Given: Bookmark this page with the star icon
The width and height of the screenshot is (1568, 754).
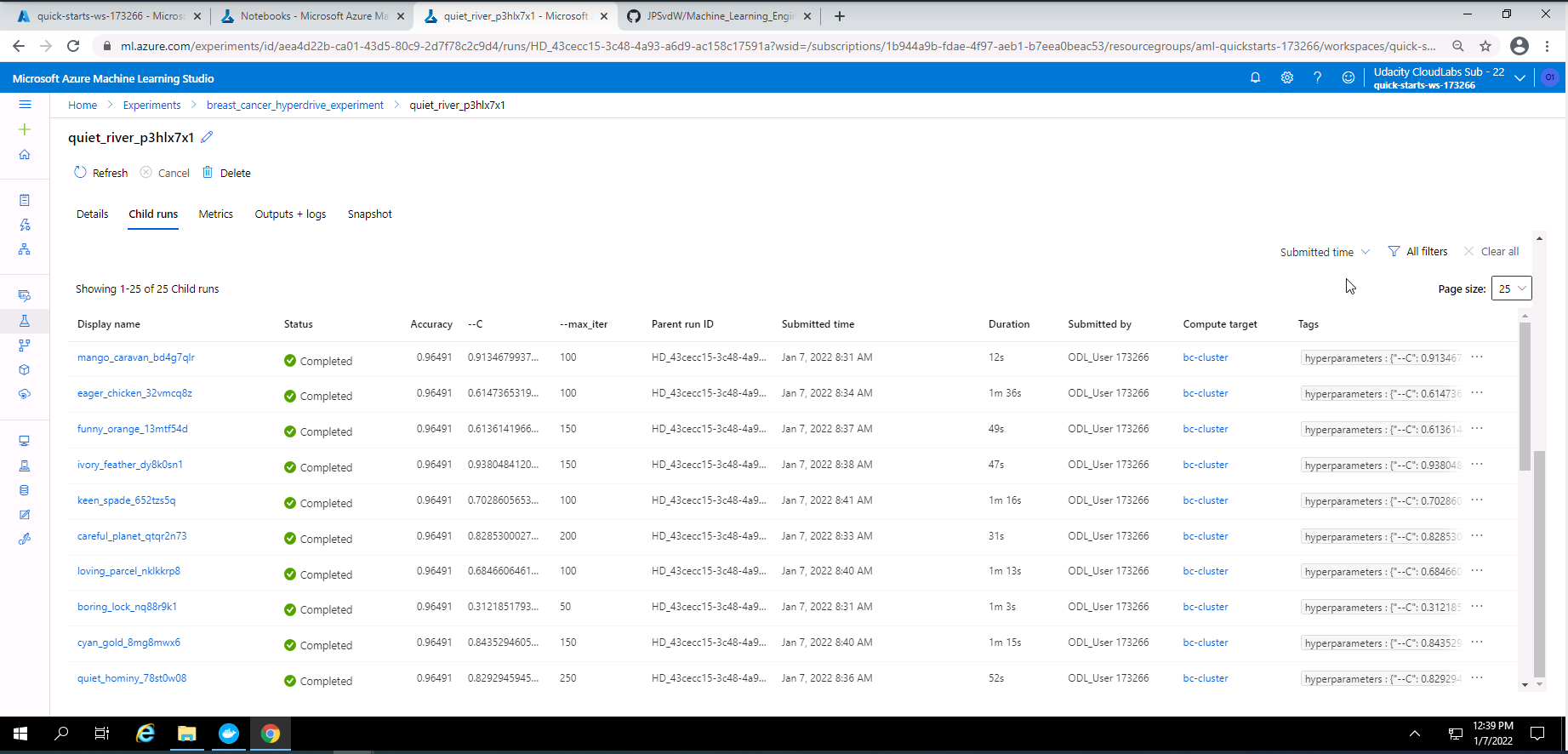Looking at the screenshot, I should [x=1485, y=46].
